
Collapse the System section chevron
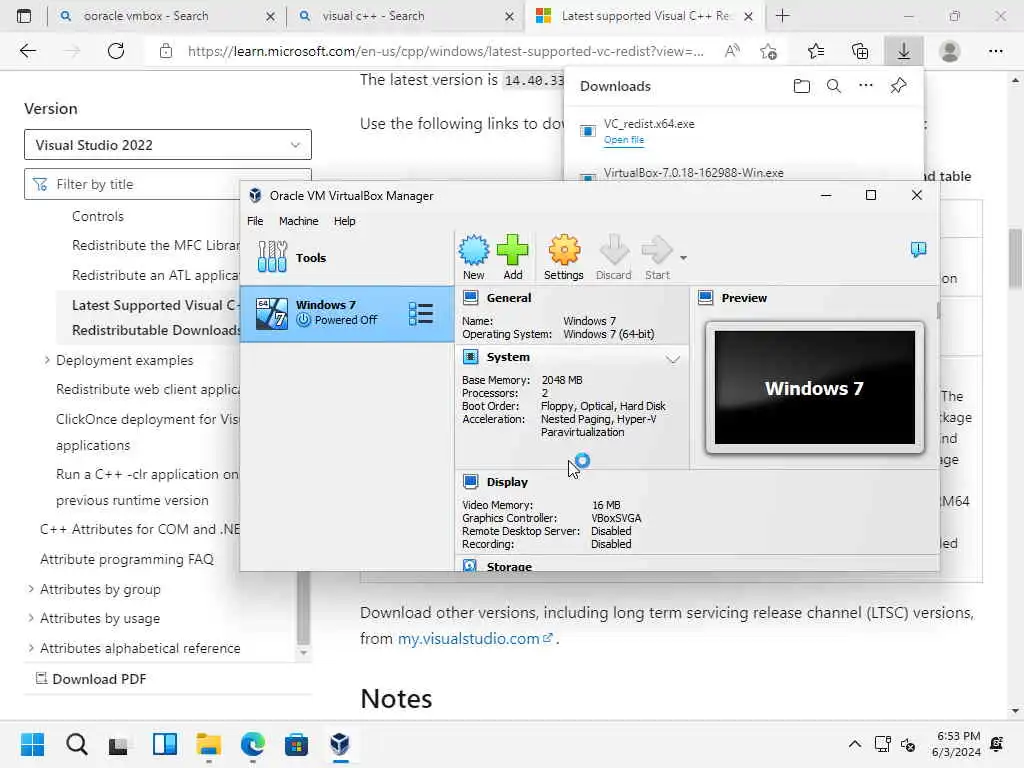coord(673,359)
